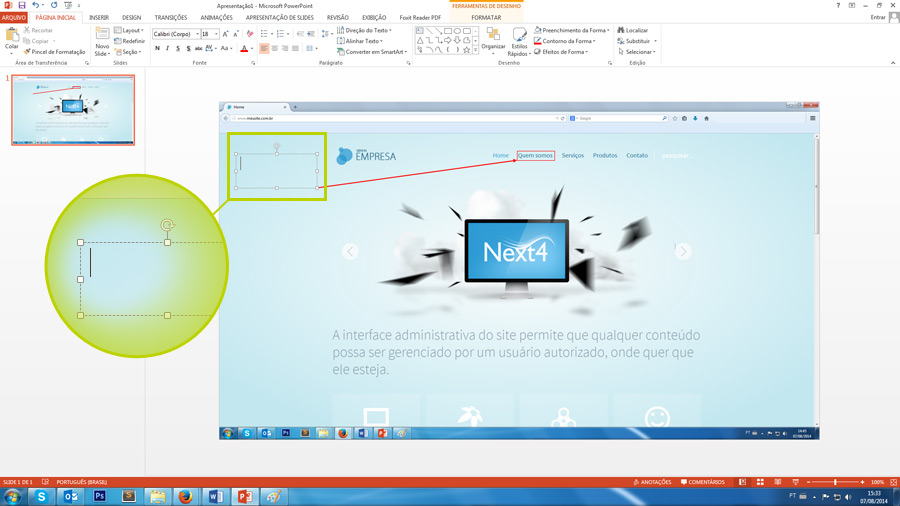Switch to the INSERIR tab

pyautogui.click(x=99, y=17)
